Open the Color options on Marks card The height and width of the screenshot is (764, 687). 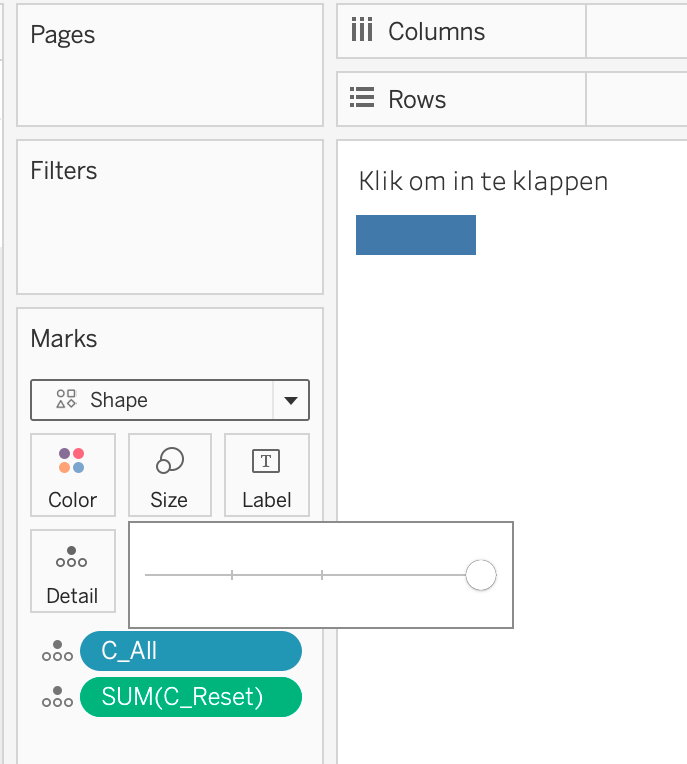72,474
